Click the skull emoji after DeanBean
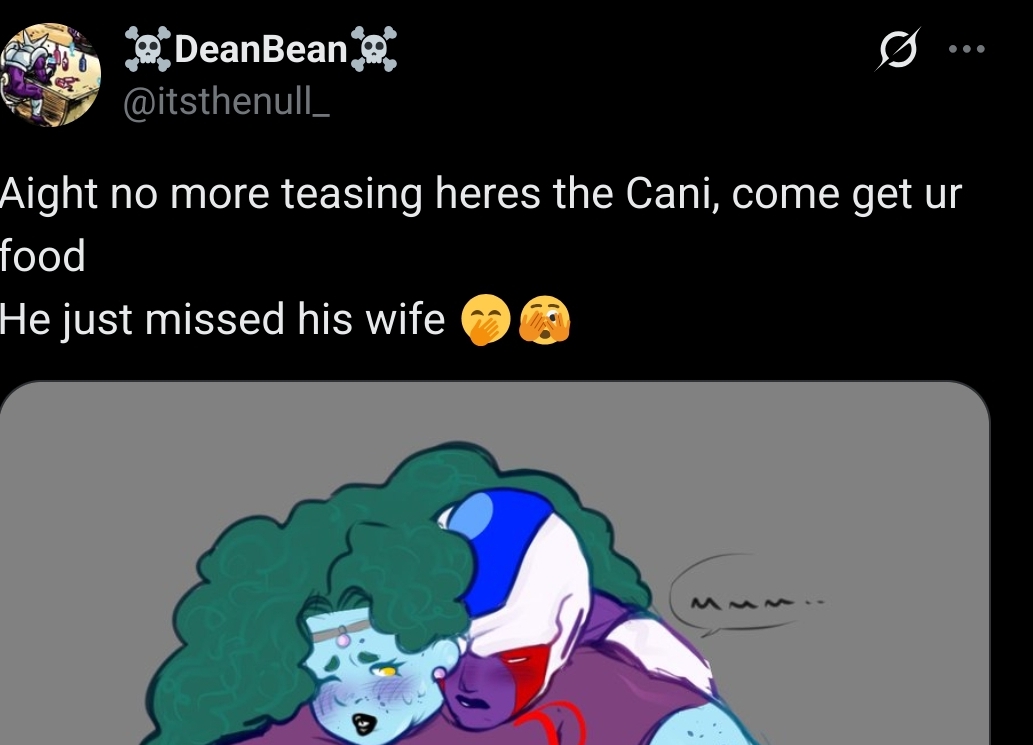The image size is (1033, 745). click(374, 49)
